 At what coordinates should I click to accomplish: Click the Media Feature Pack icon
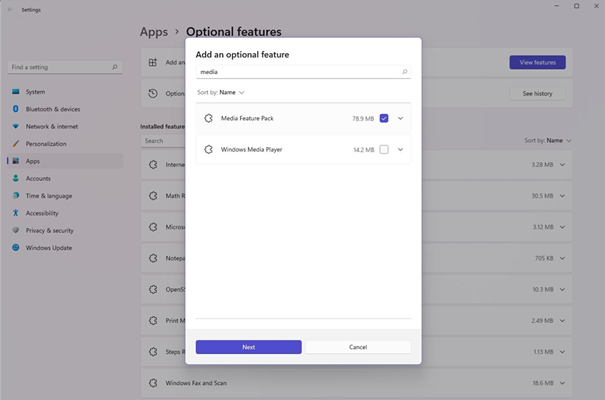(x=208, y=118)
